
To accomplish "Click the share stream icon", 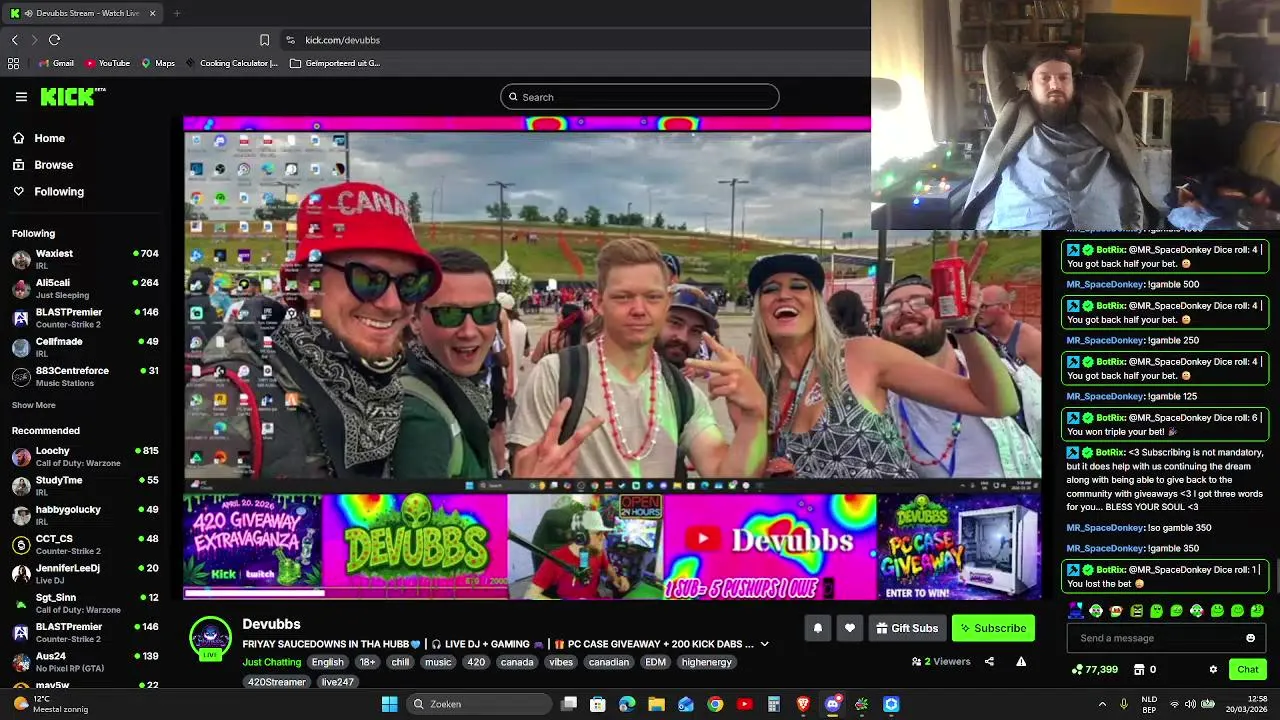I will (989, 661).
